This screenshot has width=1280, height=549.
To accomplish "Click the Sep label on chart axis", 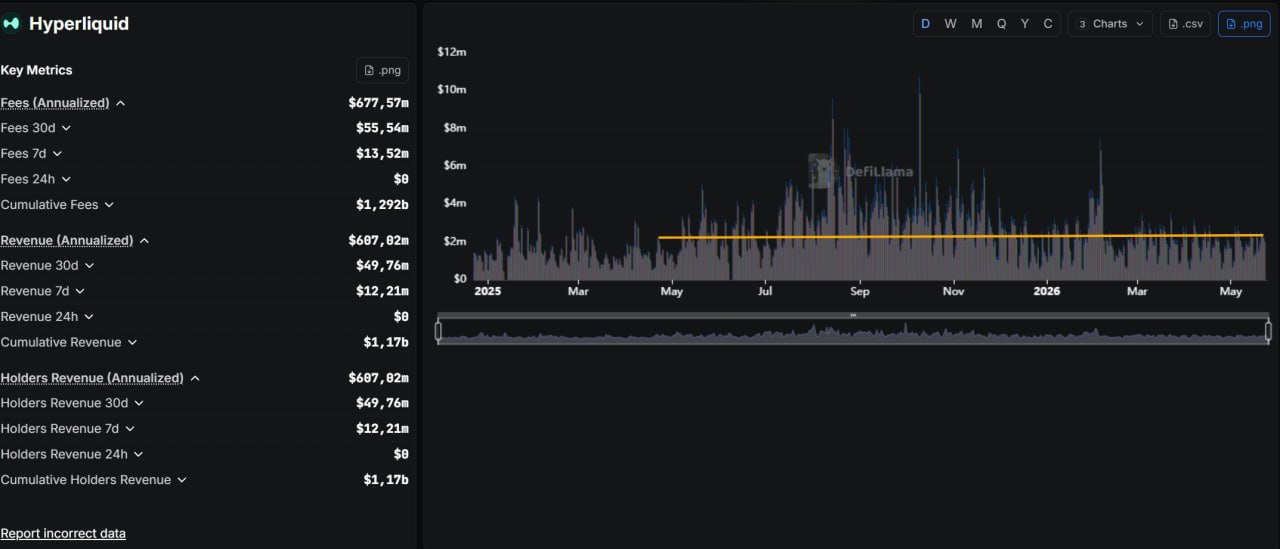I will pyautogui.click(x=860, y=291).
